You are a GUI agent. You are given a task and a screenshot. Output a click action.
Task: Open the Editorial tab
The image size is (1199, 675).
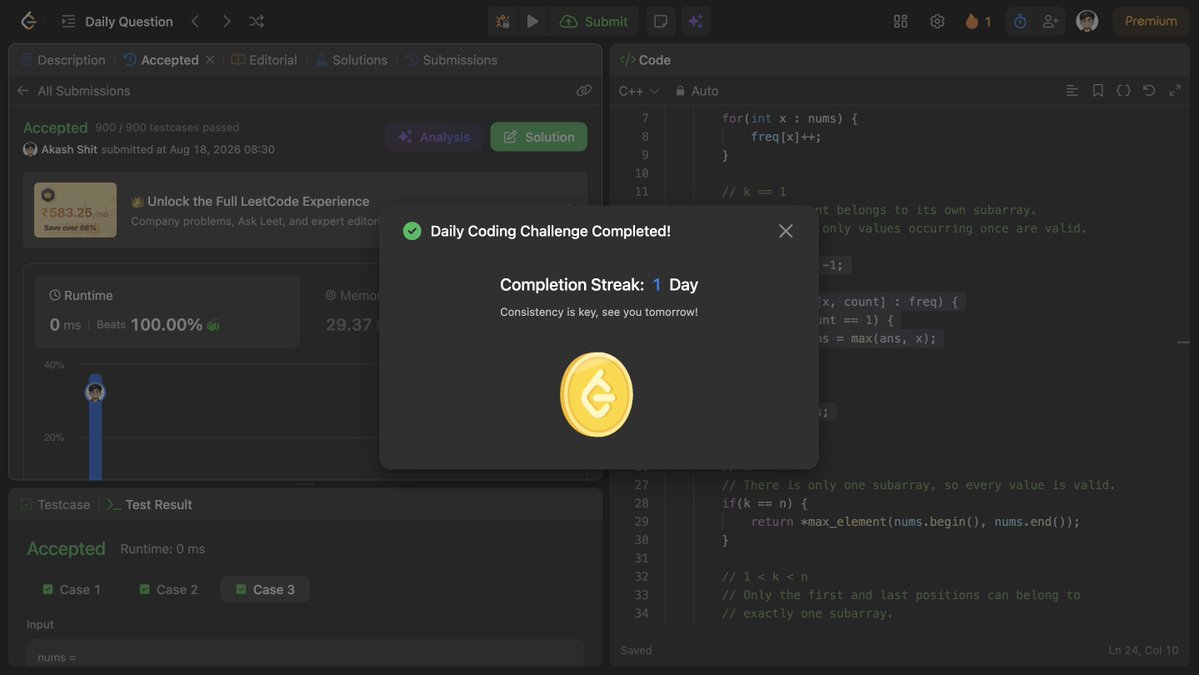[x=264, y=60]
